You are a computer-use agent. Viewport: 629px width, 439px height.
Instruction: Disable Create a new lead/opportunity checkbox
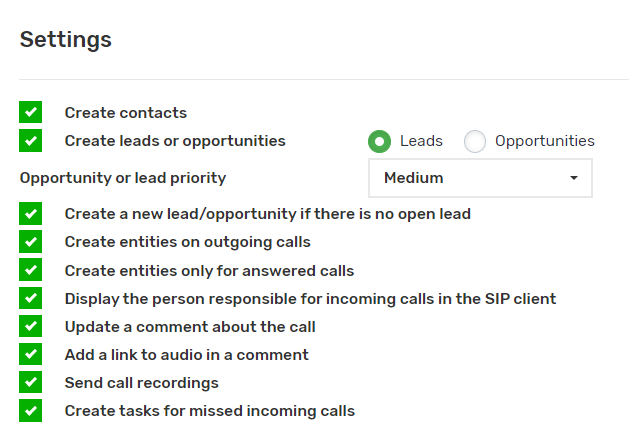[31, 214]
